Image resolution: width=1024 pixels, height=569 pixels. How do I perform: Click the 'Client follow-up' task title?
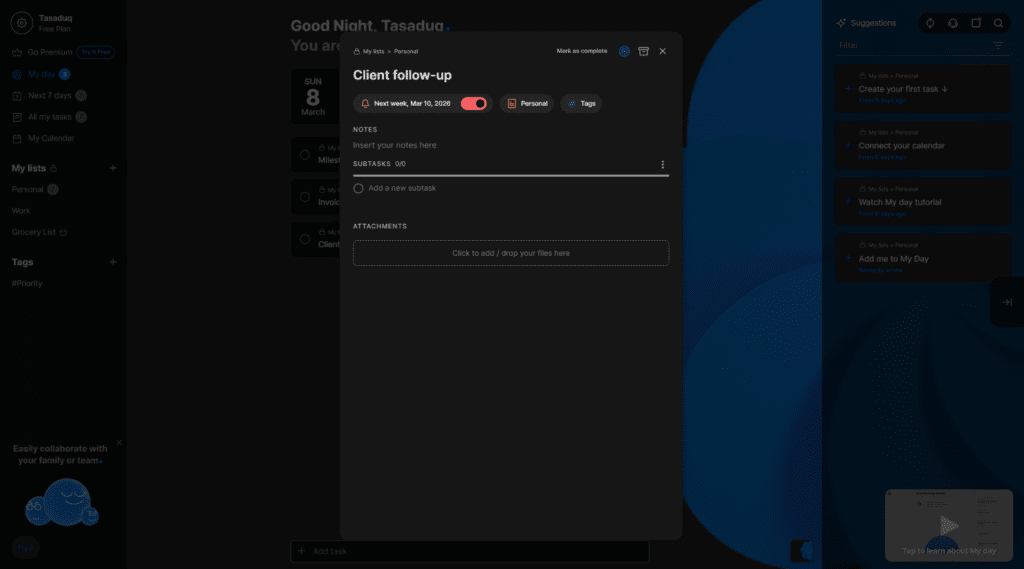(402, 75)
